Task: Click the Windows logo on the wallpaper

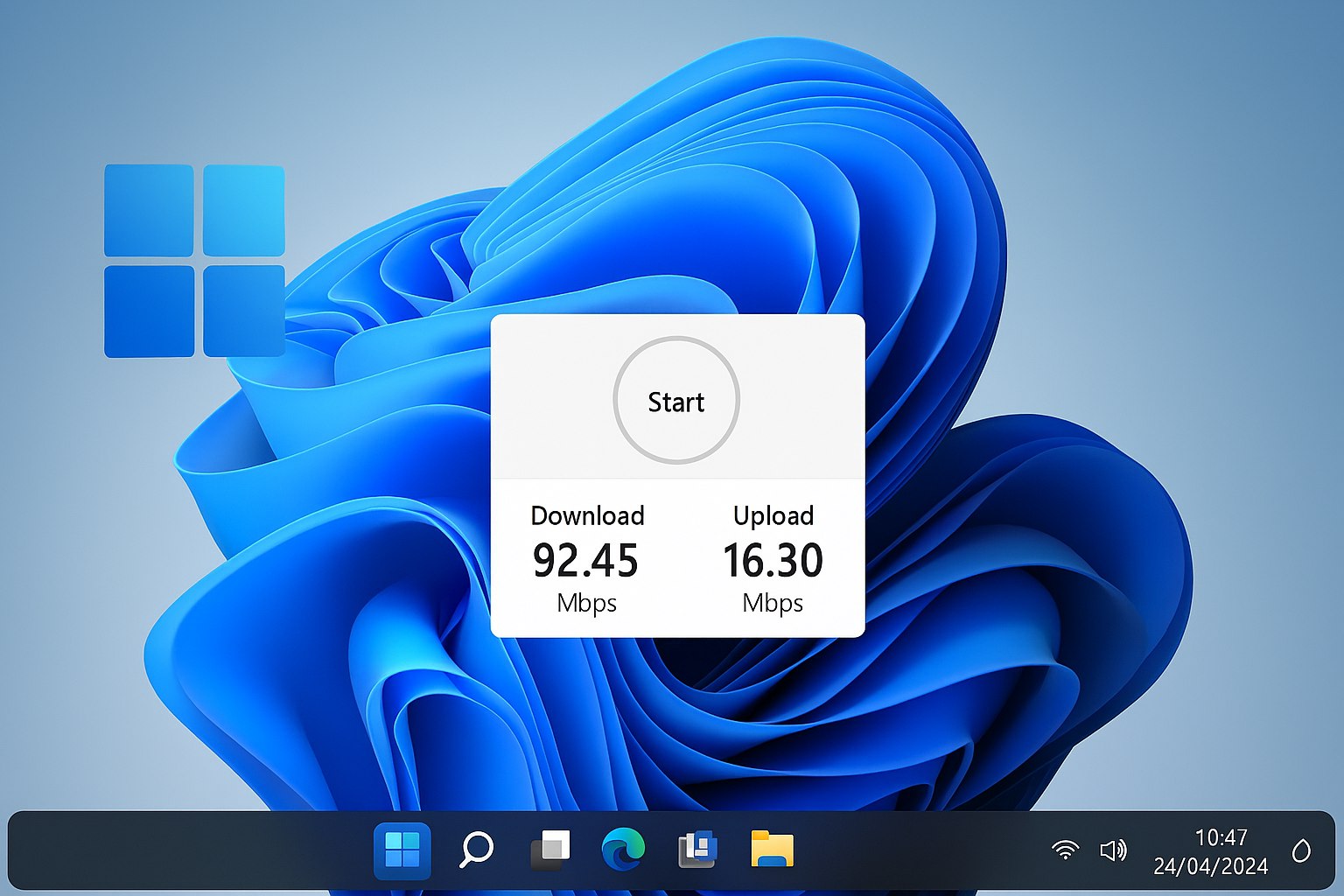Action: click(195, 260)
